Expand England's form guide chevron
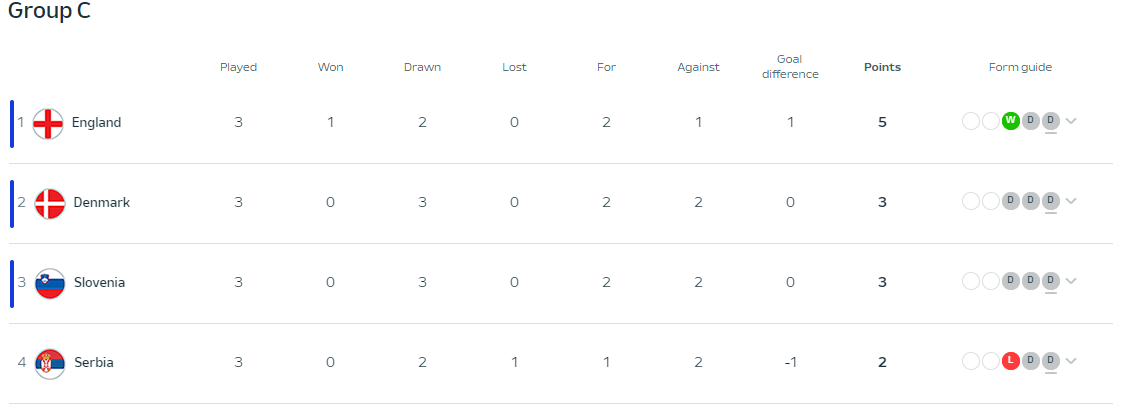This screenshot has height=417, width=1126. (x=1071, y=121)
